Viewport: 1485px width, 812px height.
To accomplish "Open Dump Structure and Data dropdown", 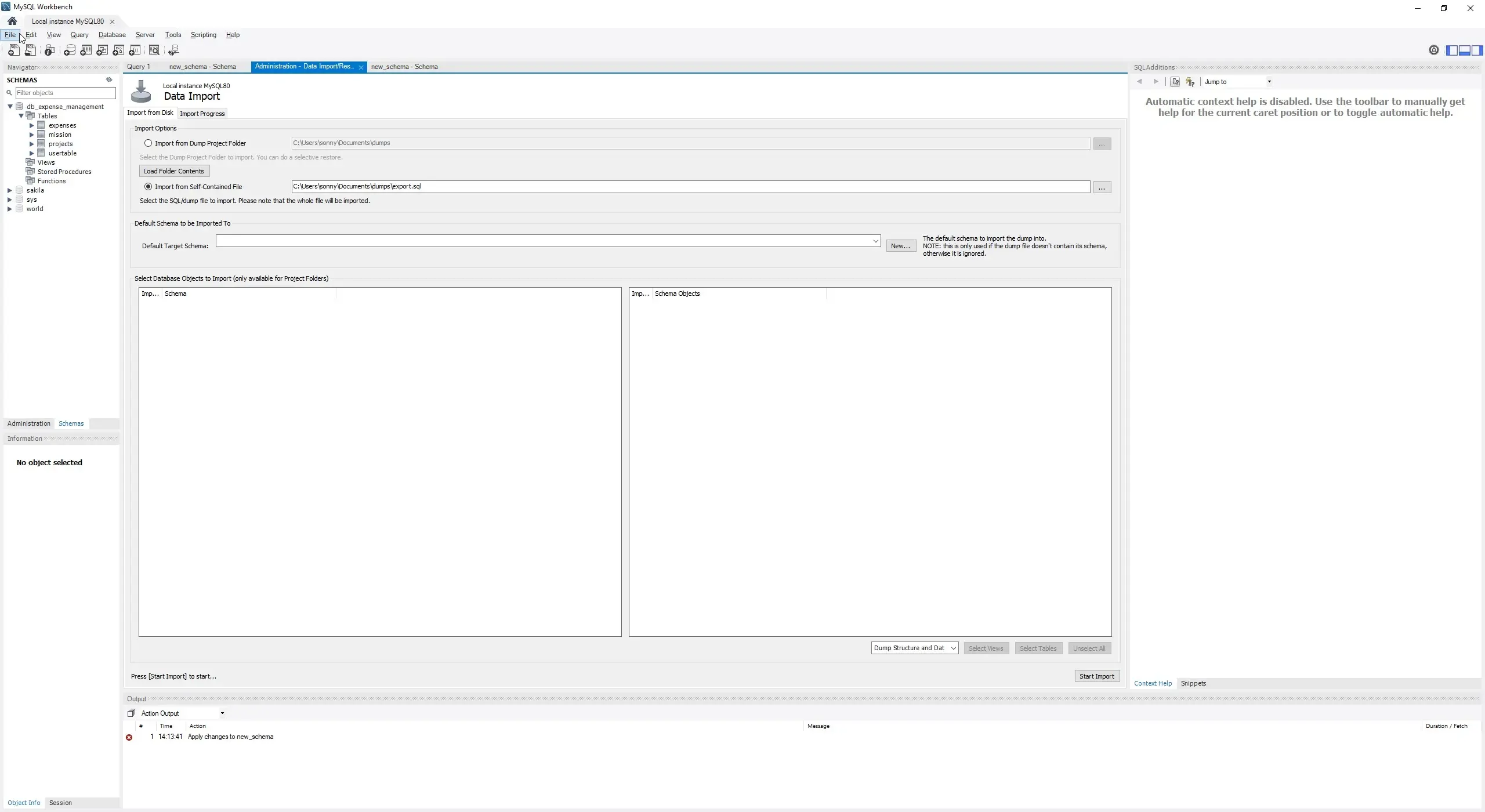I will (914, 648).
